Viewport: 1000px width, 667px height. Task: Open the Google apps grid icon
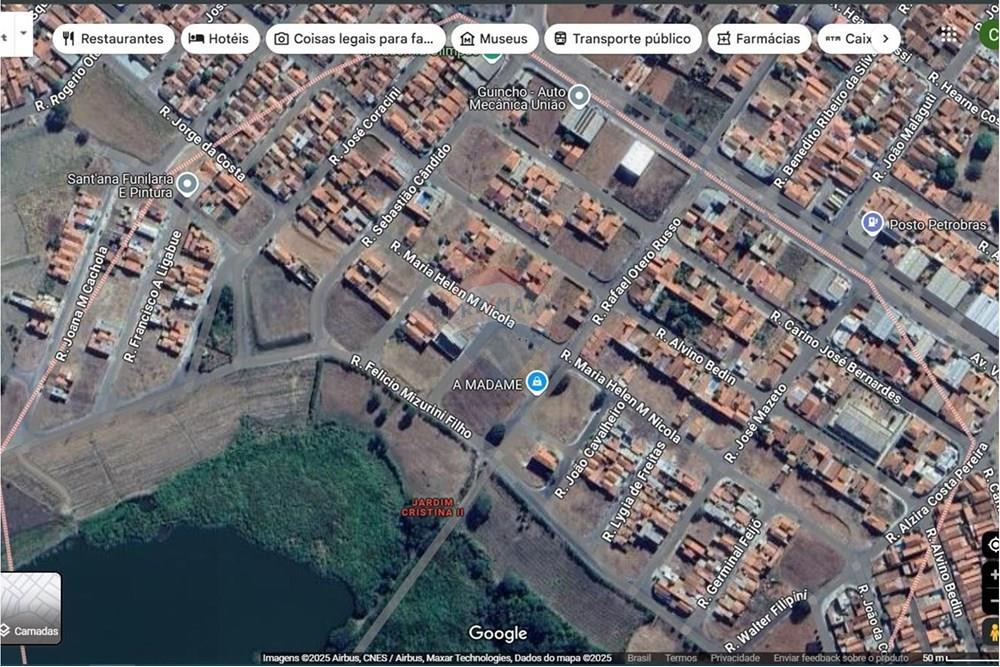click(x=947, y=33)
